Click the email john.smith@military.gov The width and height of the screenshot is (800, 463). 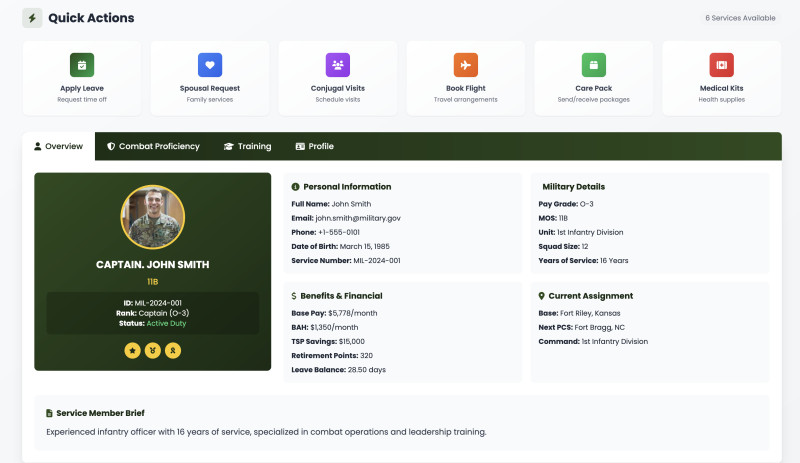358,217
